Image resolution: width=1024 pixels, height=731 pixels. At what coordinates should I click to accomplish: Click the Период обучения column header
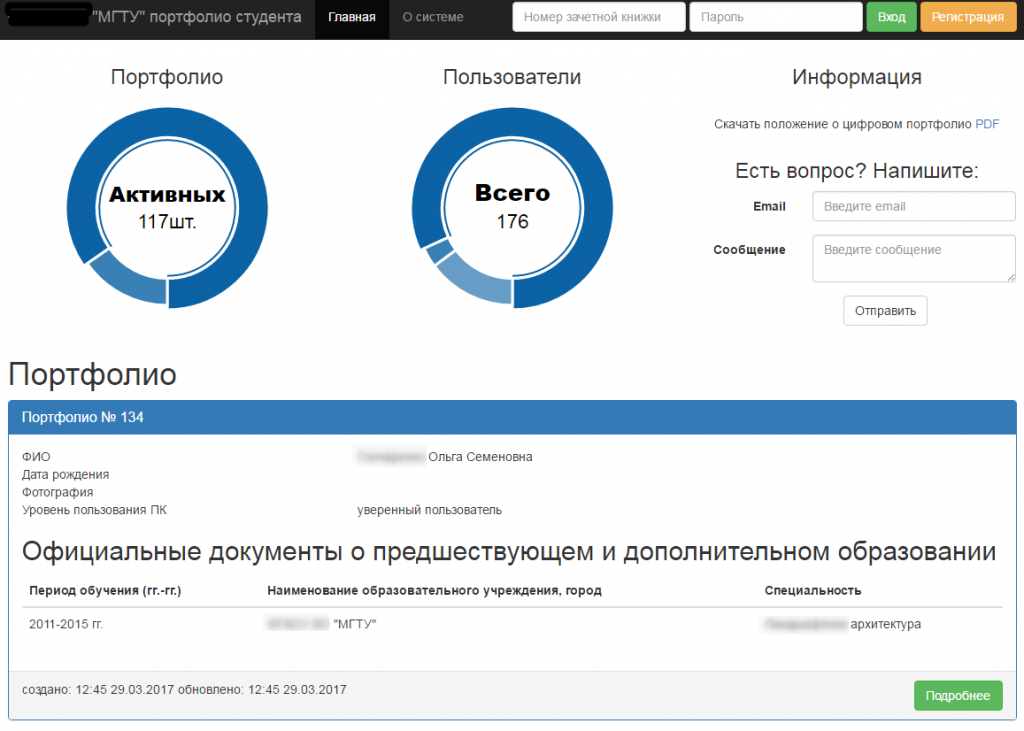point(105,591)
